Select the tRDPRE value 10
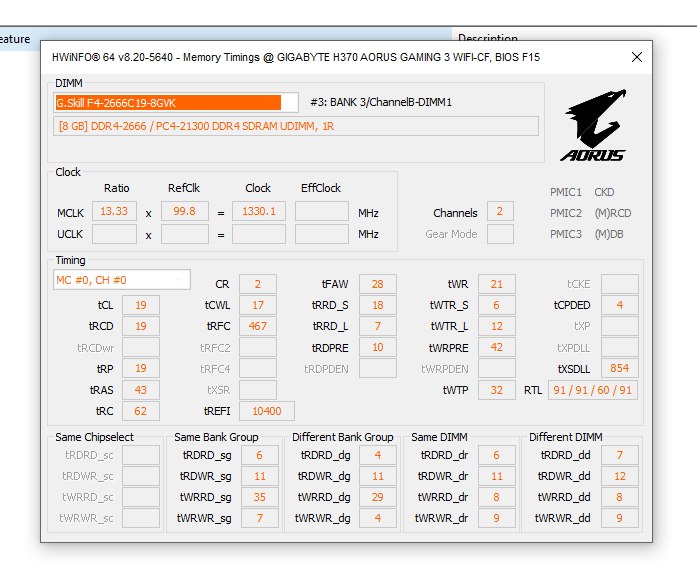The height and width of the screenshot is (567, 697). tap(378, 347)
